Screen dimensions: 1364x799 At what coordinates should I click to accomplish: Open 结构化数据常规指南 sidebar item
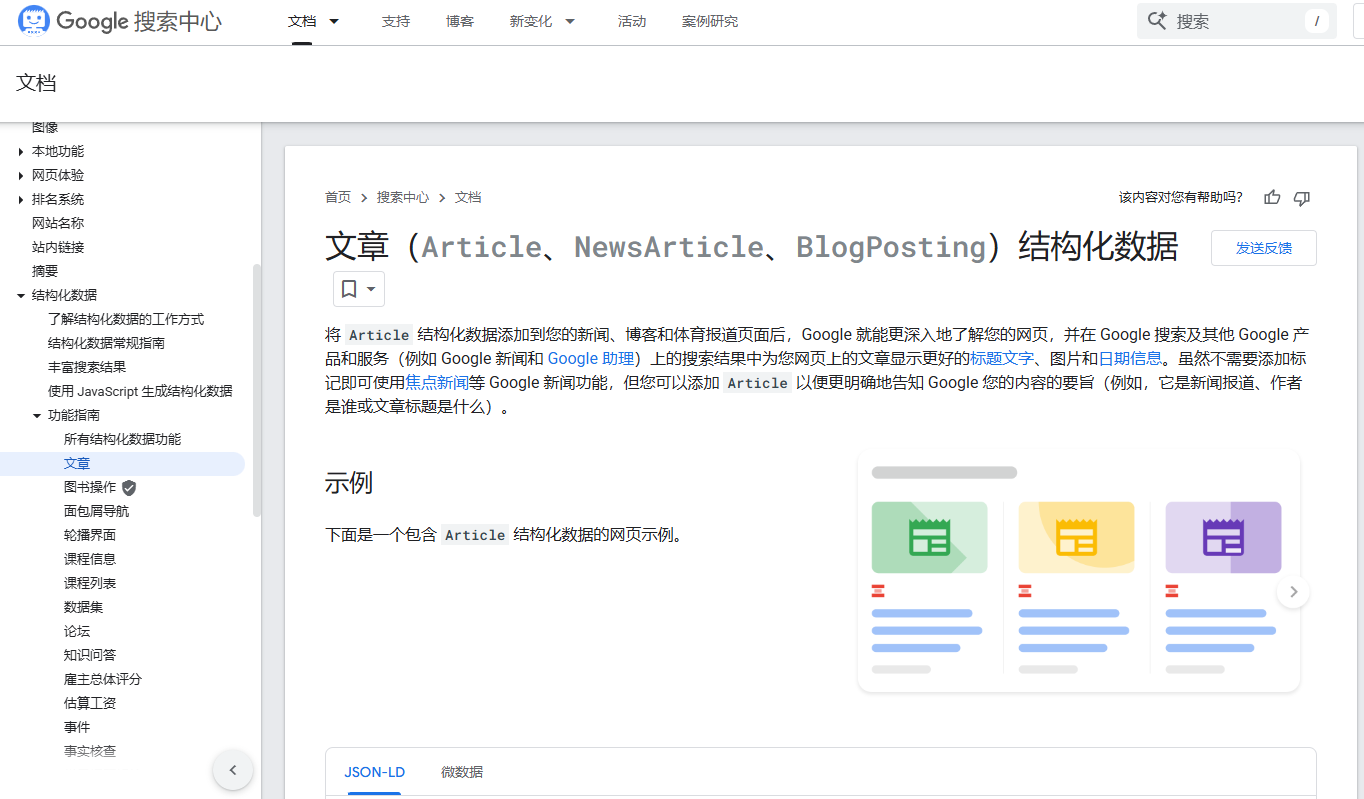coord(106,344)
